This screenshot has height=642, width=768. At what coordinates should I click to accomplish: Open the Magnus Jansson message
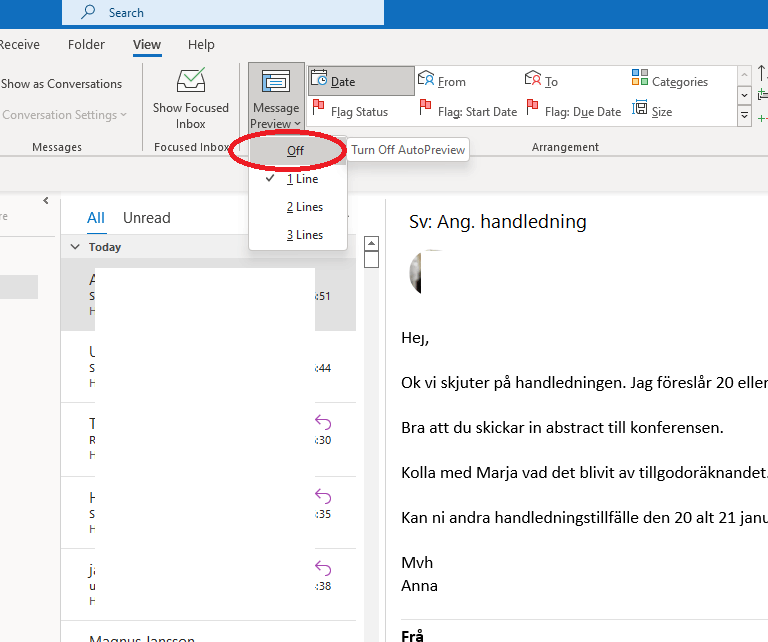[208, 632]
